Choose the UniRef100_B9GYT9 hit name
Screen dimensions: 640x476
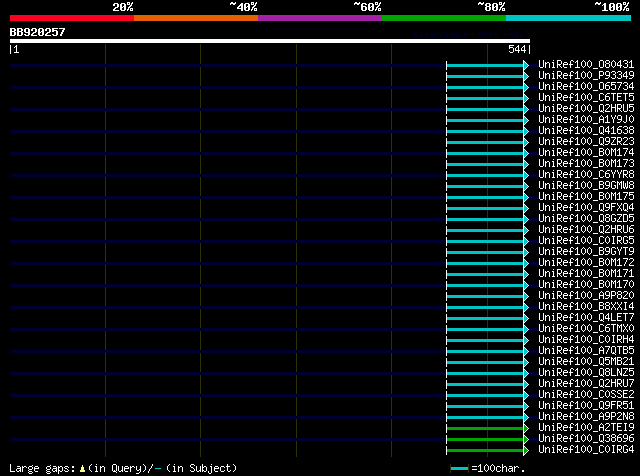pos(586,252)
